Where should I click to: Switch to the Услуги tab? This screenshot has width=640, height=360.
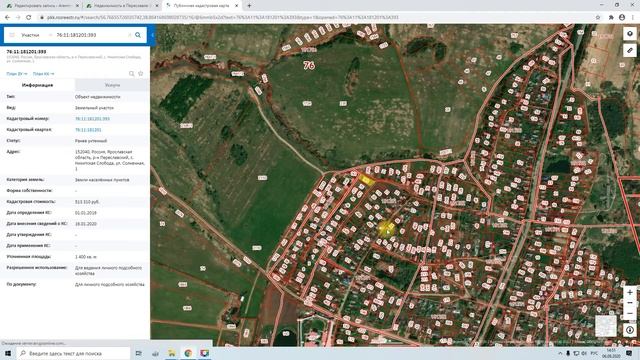click(x=112, y=85)
